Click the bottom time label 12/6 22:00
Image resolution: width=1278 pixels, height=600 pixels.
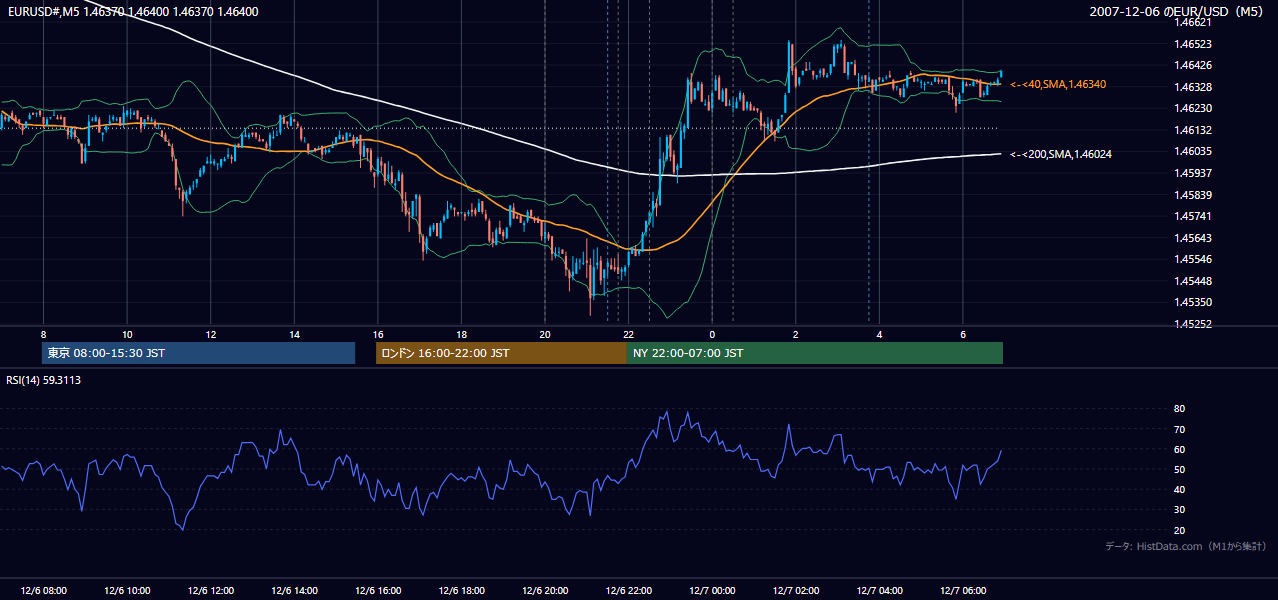628,591
